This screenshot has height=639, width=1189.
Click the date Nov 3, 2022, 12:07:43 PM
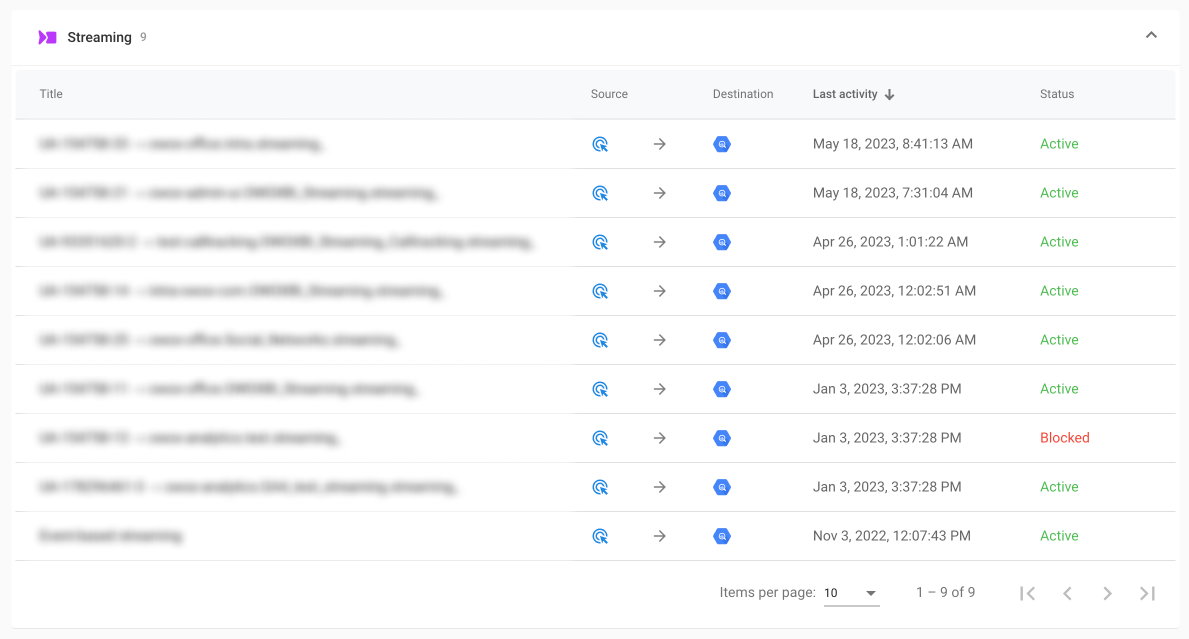pyautogui.click(x=892, y=535)
